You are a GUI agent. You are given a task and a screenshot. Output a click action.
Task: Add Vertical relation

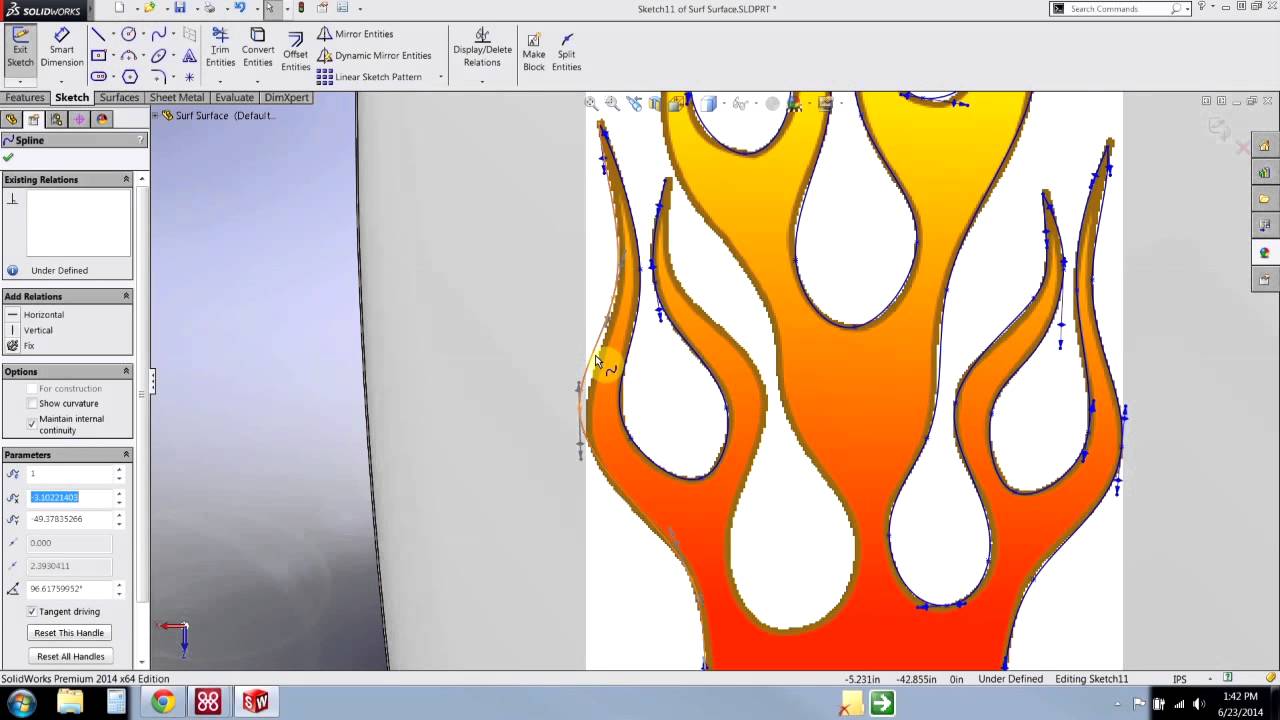pyautogui.click(x=31, y=330)
